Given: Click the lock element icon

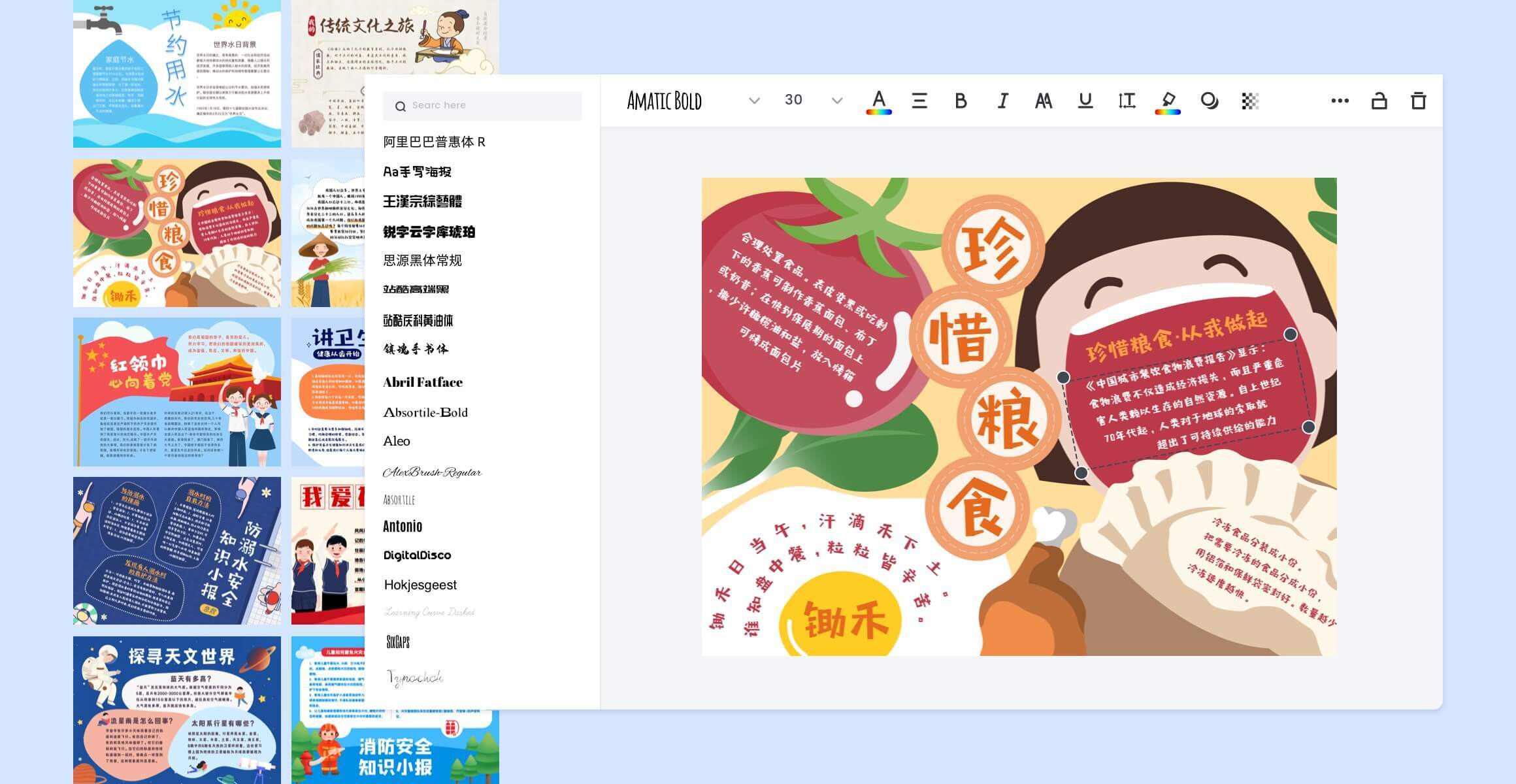Looking at the screenshot, I should [1379, 101].
